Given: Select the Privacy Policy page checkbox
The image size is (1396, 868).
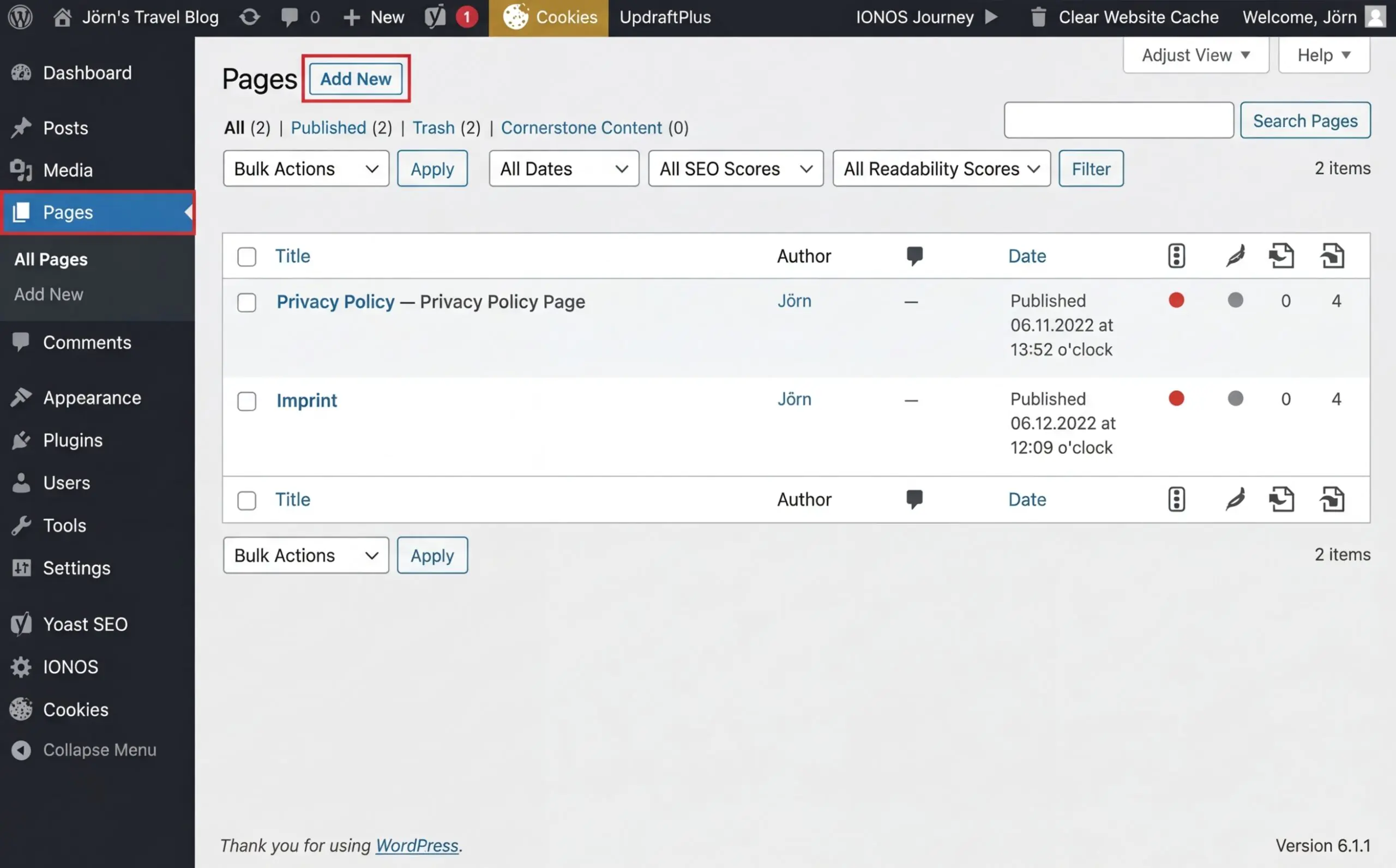Looking at the screenshot, I should (x=247, y=302).
